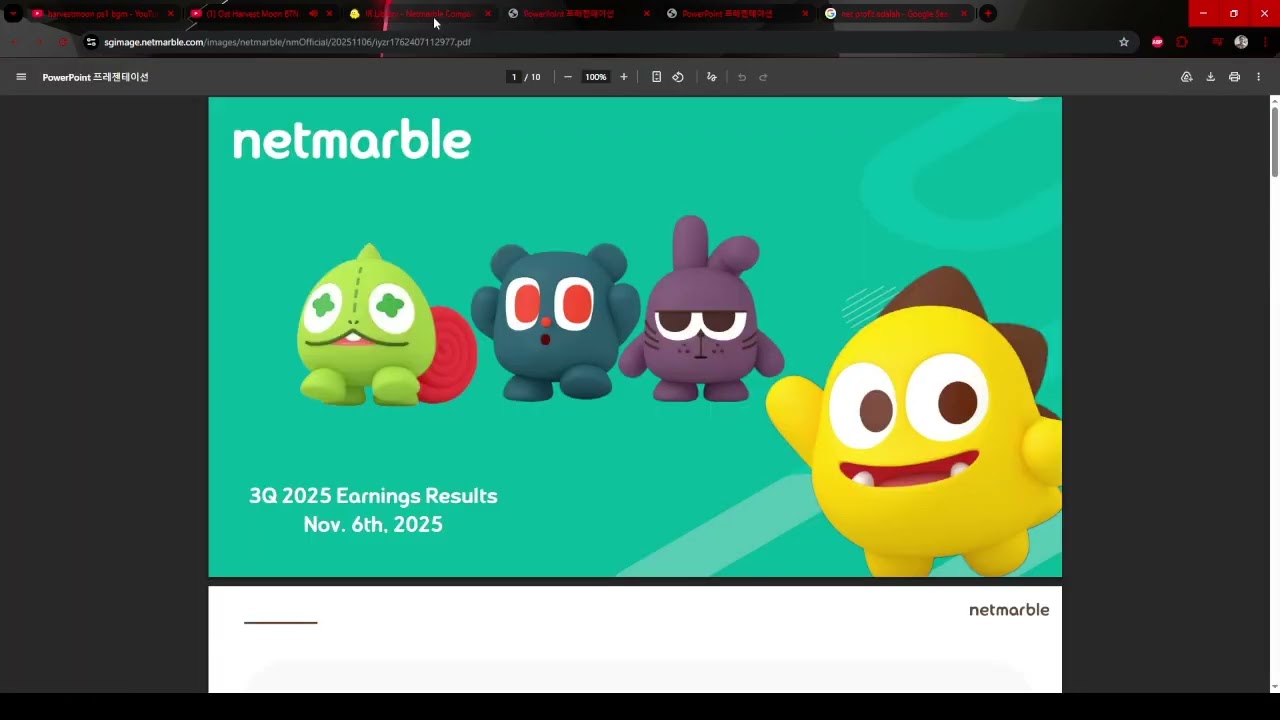View site information icon in address bar
The width and height of the screenshot is (1280, 720).
(91, 42)
